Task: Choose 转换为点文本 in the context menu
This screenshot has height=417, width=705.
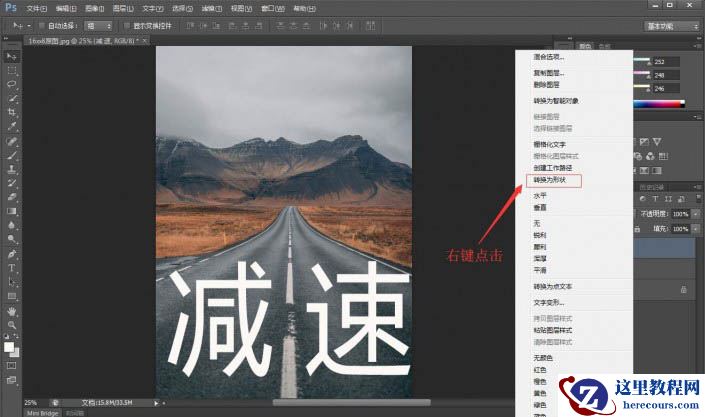Action: click(x=553, y=287)
